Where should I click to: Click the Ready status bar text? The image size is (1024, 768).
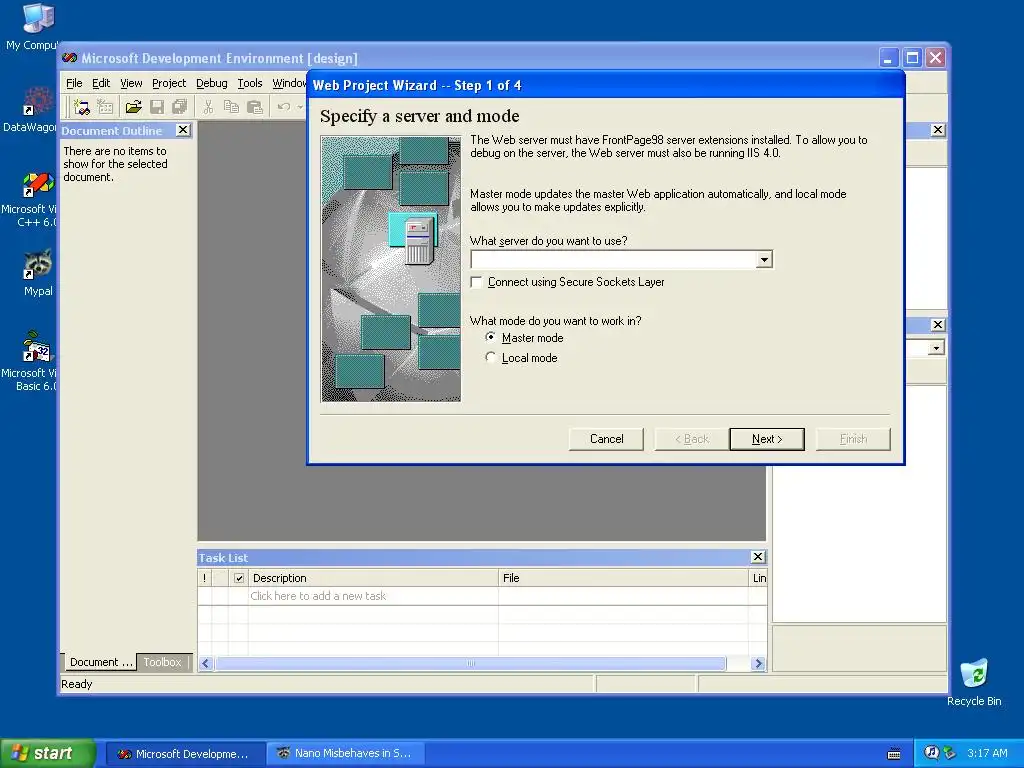point(76,684)
